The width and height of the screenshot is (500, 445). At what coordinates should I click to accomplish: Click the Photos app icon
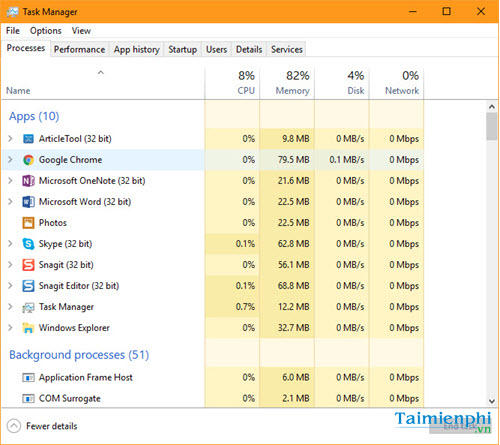click(x=28, y=223)
